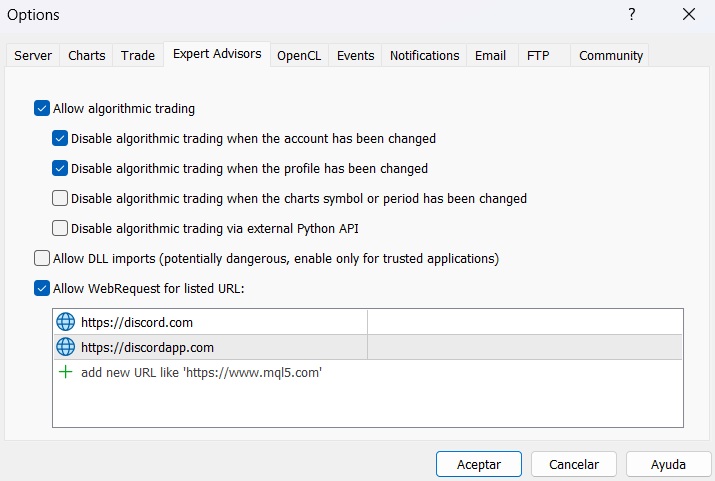Open the Community tab
715x481 pixels.
(610, 56)
